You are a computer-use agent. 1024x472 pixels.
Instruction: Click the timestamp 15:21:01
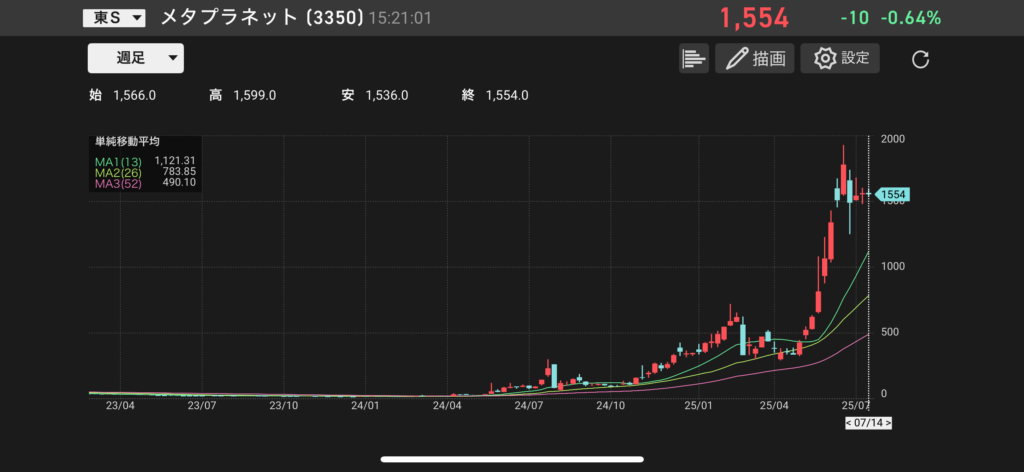(x=400, y=18)
